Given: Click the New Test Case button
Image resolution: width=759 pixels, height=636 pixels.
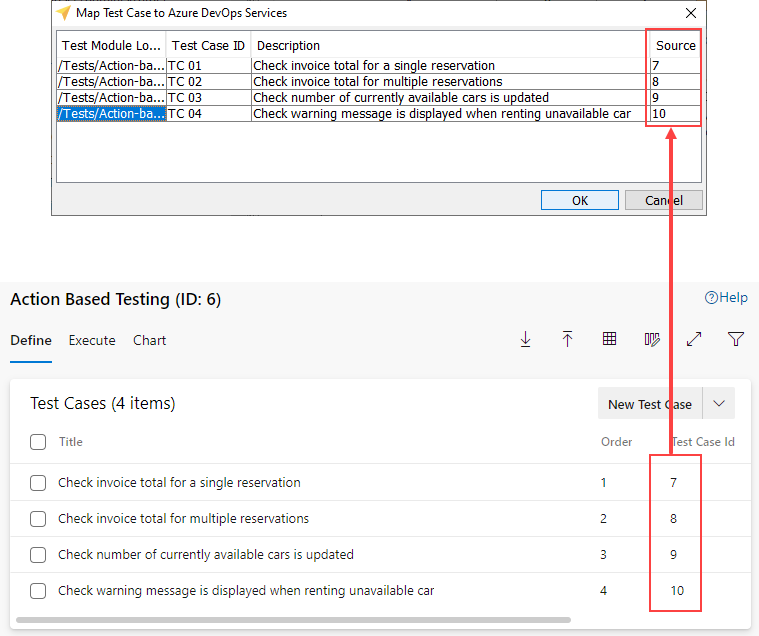Looking at the screenshot, I should point(650,403).
